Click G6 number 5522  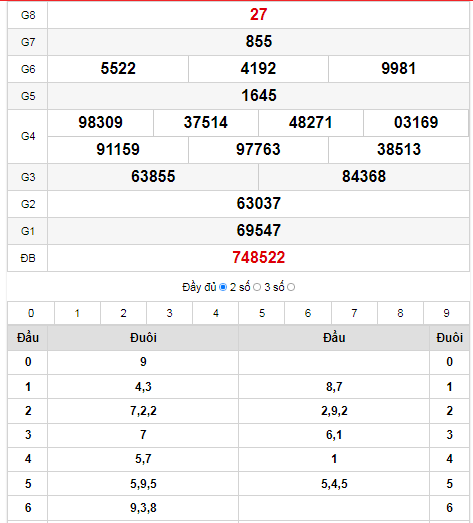(x=118, y=69)
